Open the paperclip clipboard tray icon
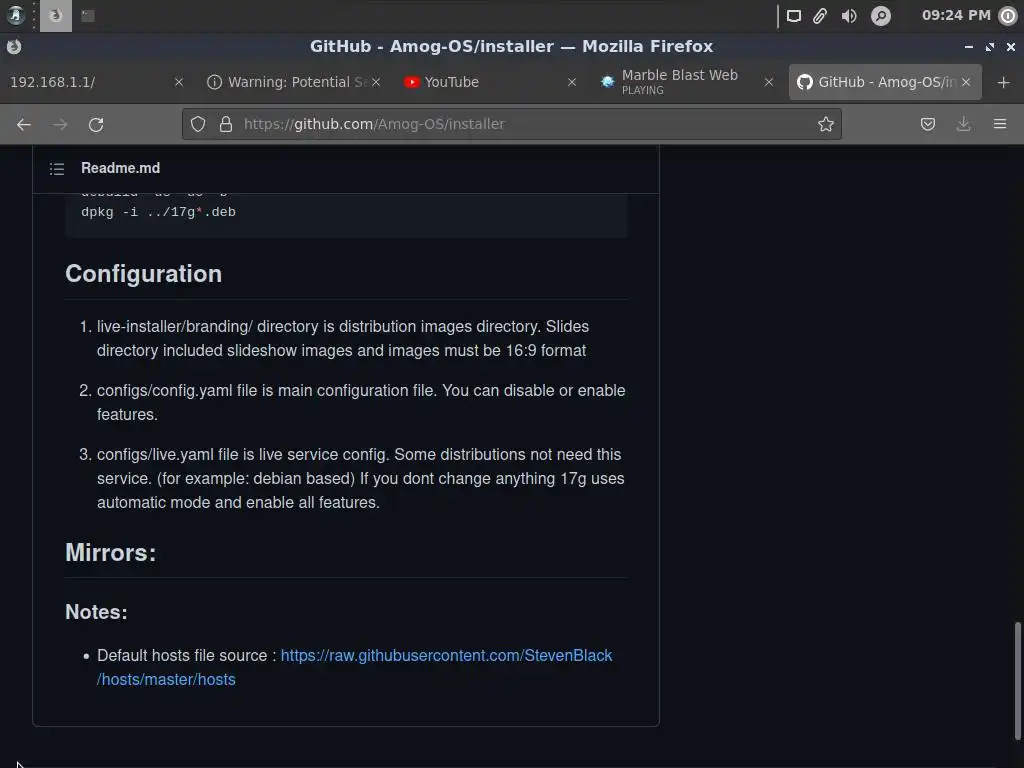This screenshot has height=768, width=1024. tap(820, 16)
